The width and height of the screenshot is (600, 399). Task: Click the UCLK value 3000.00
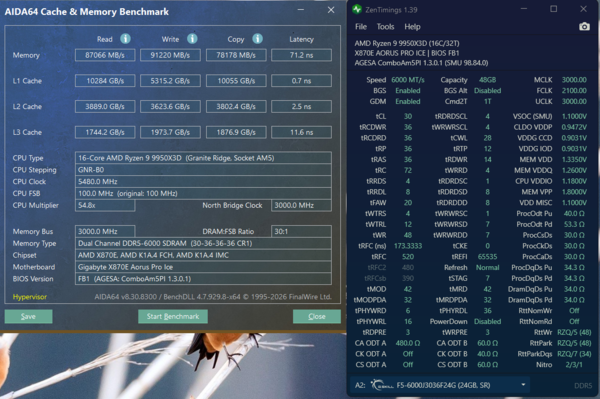(x=574, y=101)
